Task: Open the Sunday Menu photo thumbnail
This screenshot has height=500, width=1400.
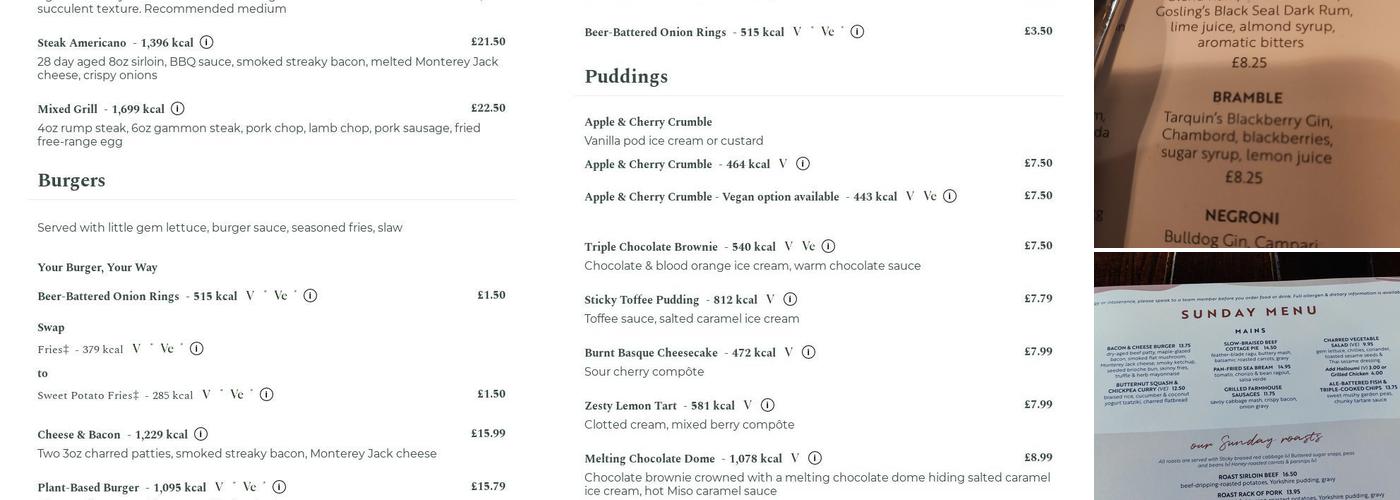Action: click(x=1247, y=376)
